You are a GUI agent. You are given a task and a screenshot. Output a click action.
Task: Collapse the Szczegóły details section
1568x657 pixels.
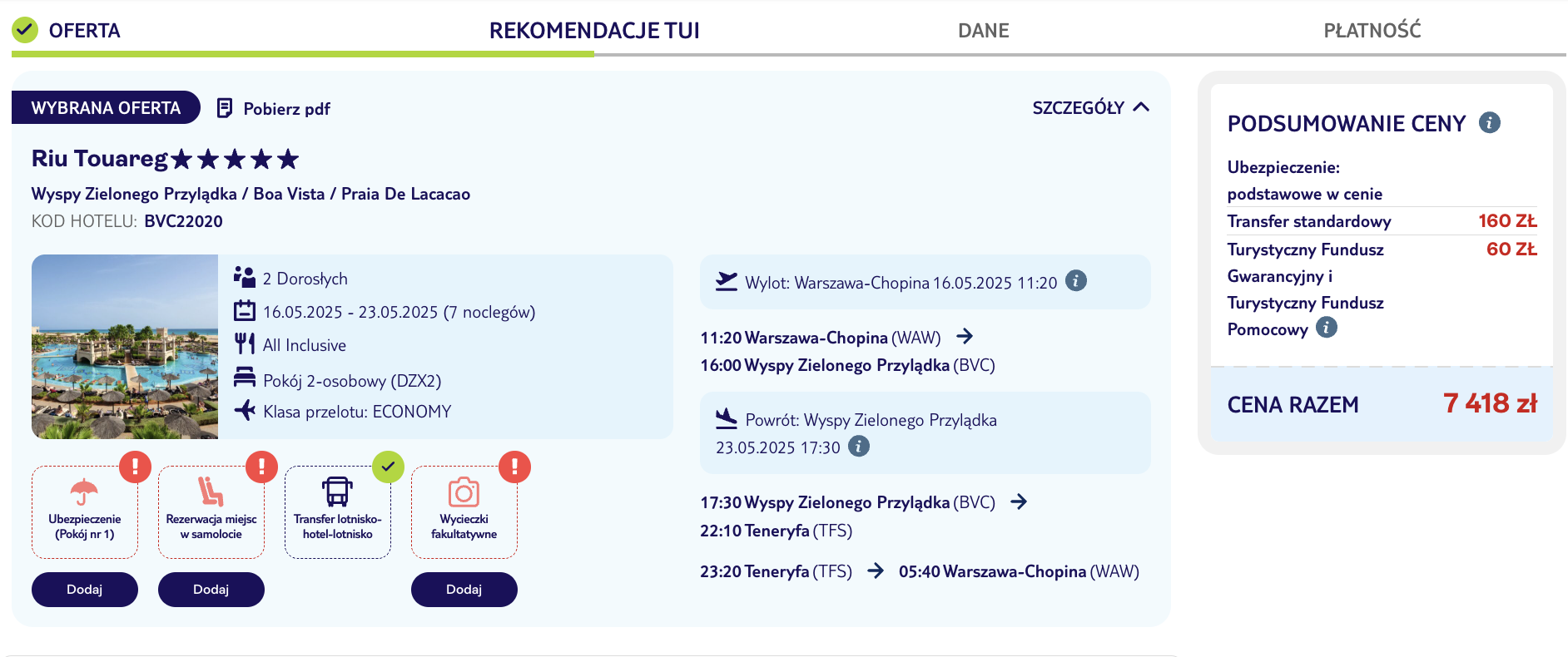pyautogui.click(x=1090, y=107)
